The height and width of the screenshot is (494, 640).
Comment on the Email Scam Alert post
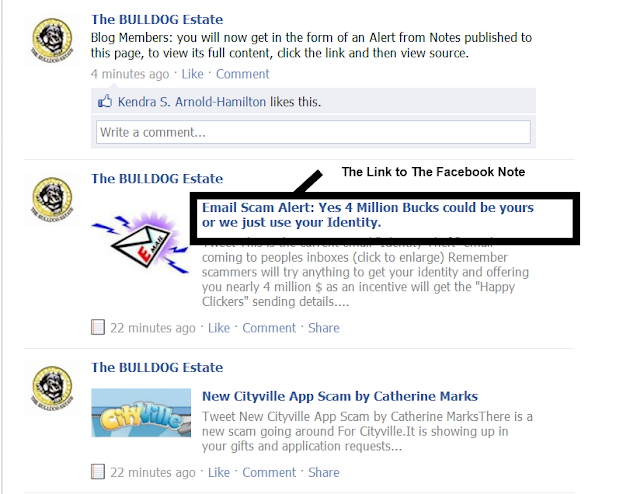[269, 328]
